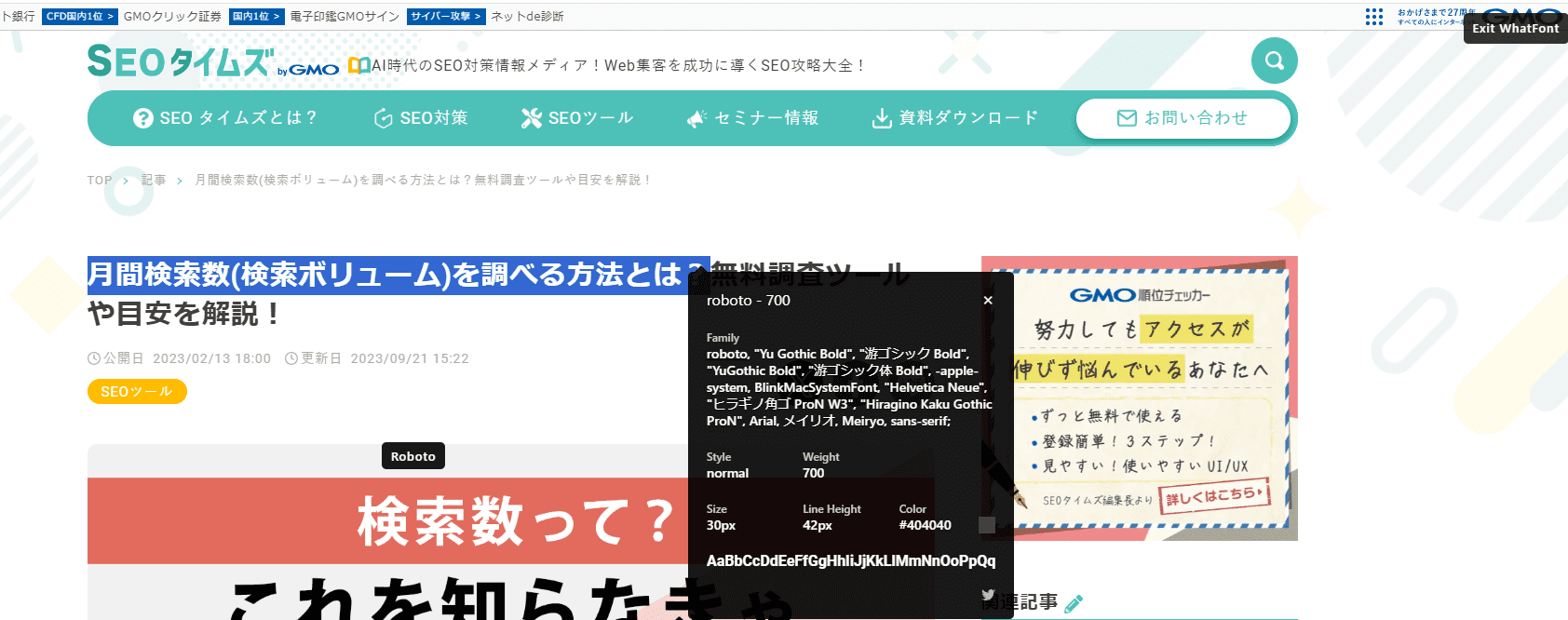Open the 資料ダウンロード navigation item
The image size is (1568, 620).
click(954, 118)
